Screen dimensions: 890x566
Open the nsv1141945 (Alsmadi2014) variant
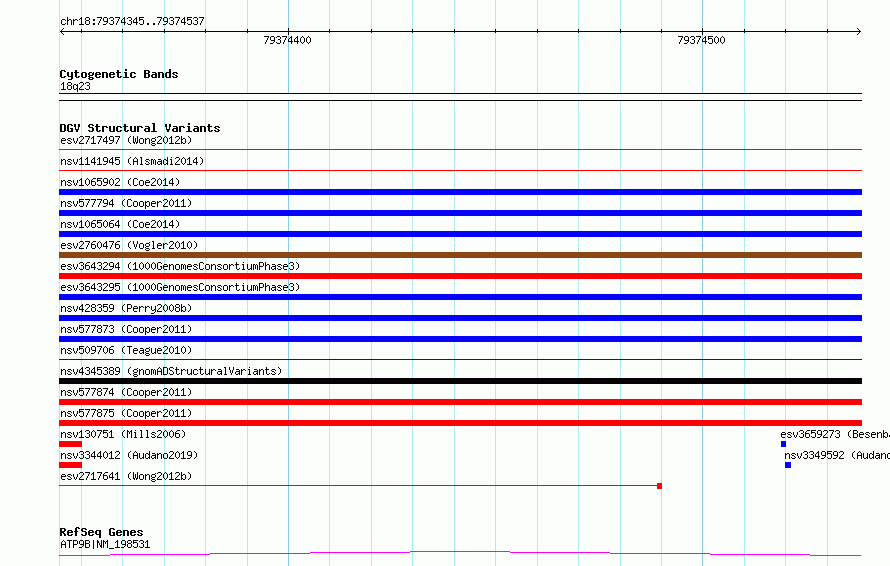(x=132, y=161)
